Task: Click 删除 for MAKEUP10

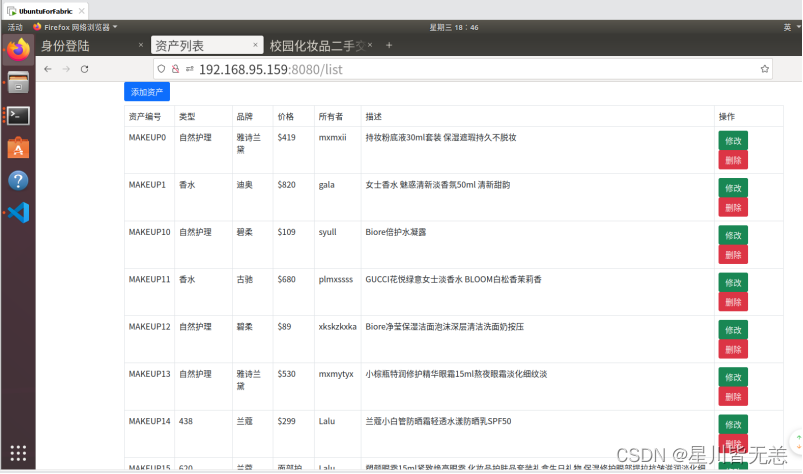Action: pos(733,255)
